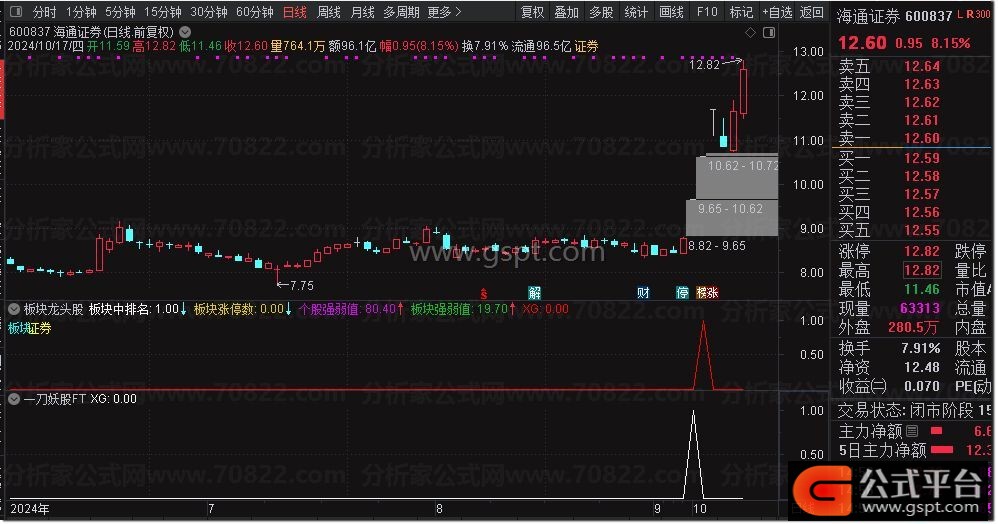Click the 返回 back button
998x524 pixels.
pyautogui.click(x=812, y=12)
